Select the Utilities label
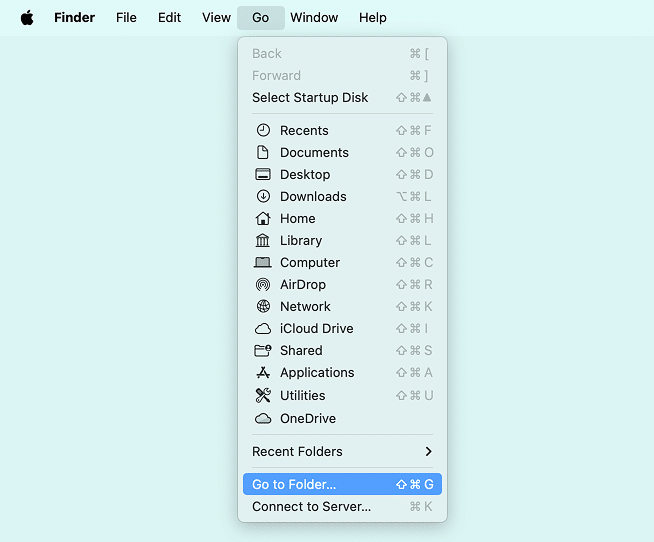The width and height of the screenshot is (654, 542). pyautogui.click(x=302, y=396)
